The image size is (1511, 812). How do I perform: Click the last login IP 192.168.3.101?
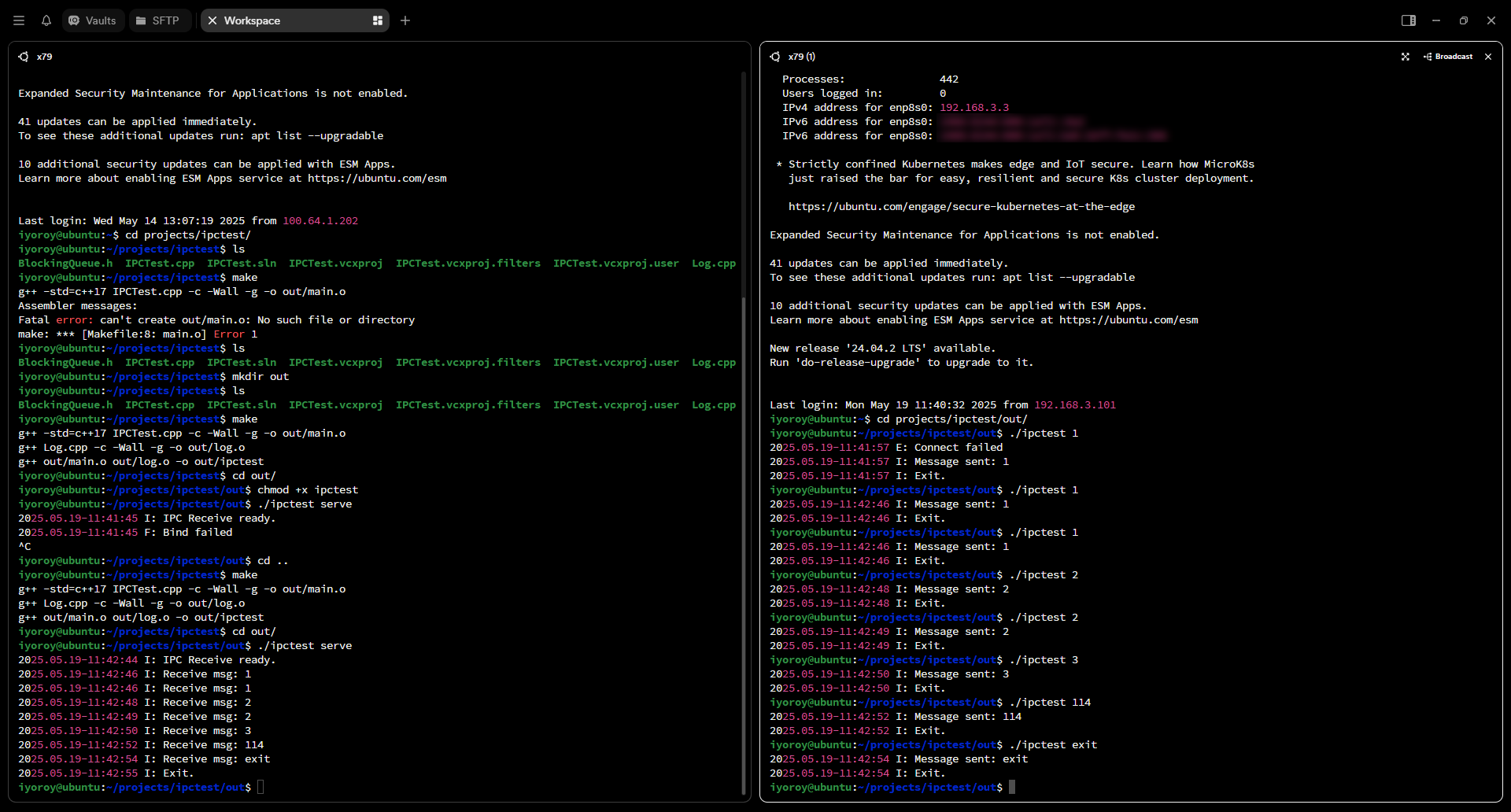tap(1075, 405)
